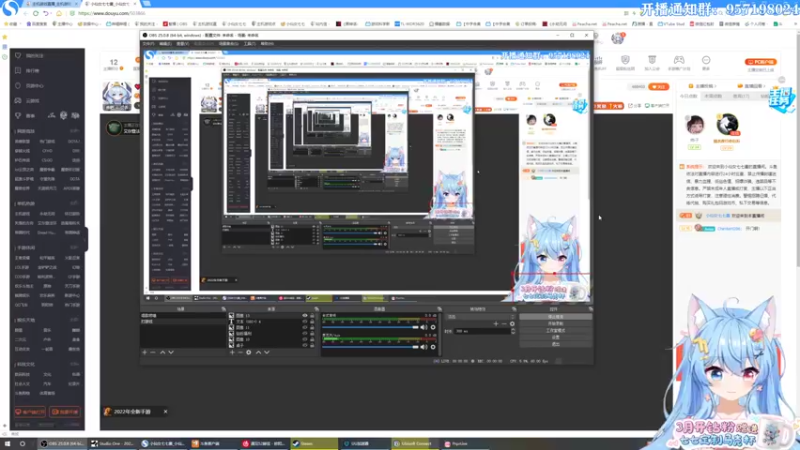Add a new source in OBS Sources panel
Viewport: 800px width, 450px height.
pos(232,352)
